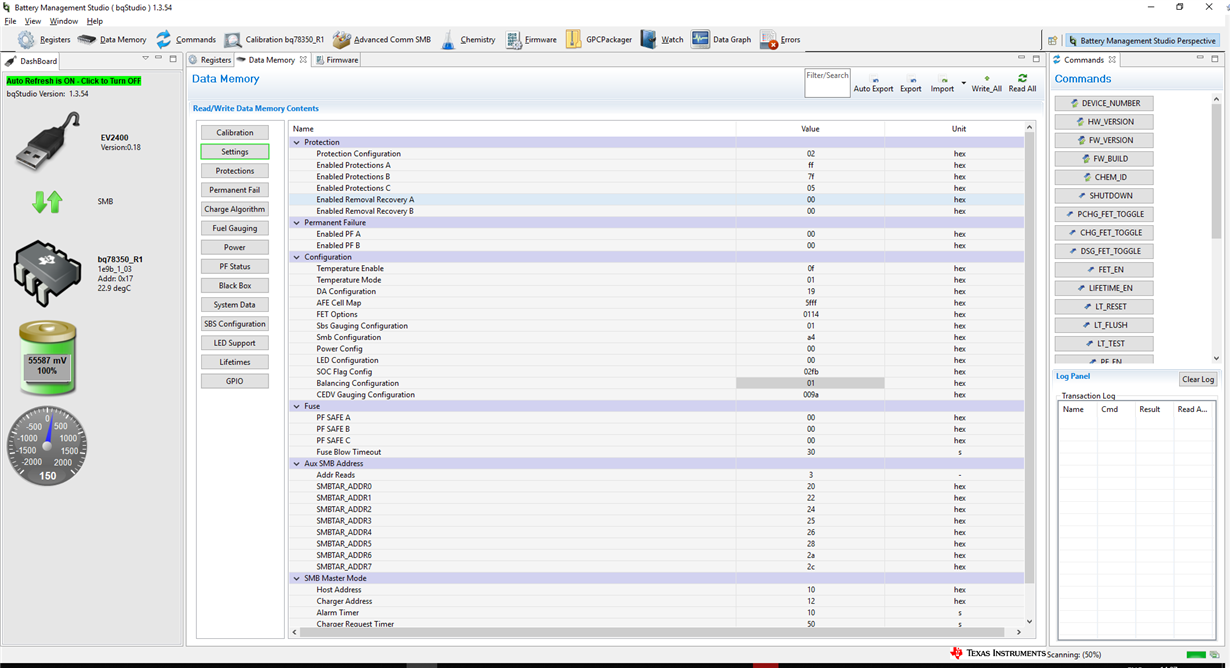Select the Charge Algorithm category button
1230x668 pixels.
click(x=235, y=209)
